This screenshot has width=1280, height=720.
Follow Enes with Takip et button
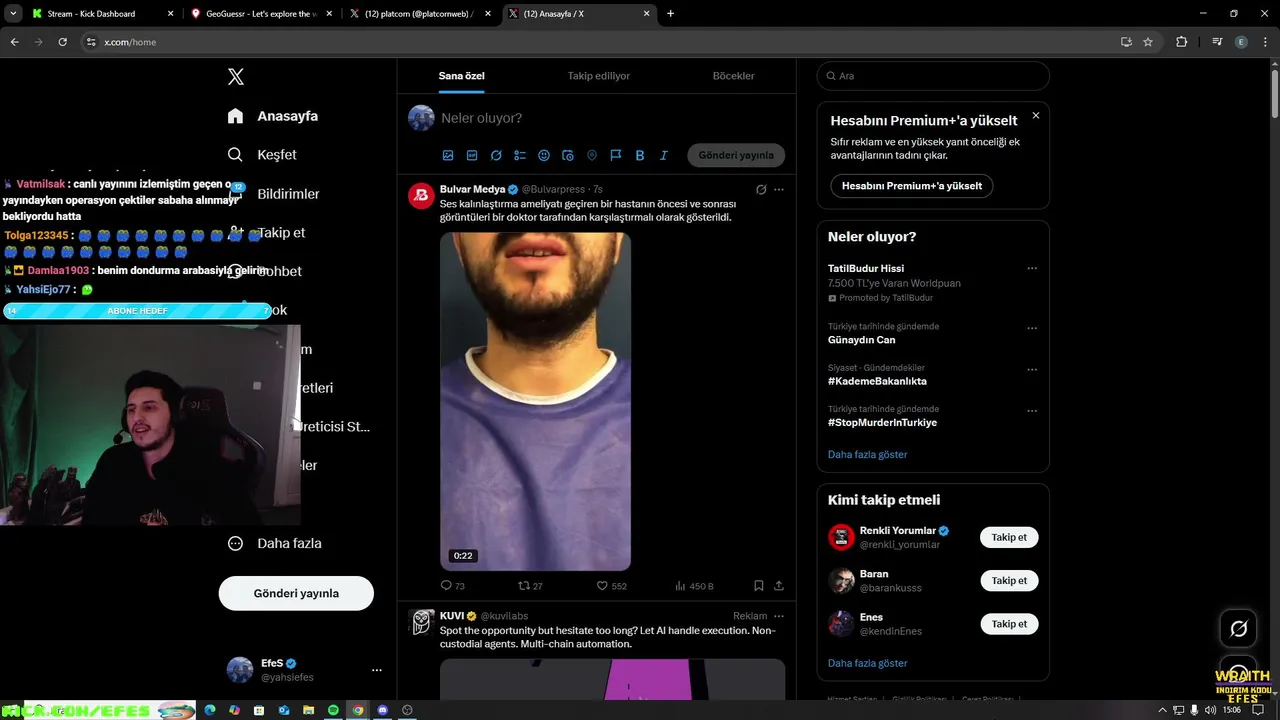pyautogui.click(x=1009, y=624)
